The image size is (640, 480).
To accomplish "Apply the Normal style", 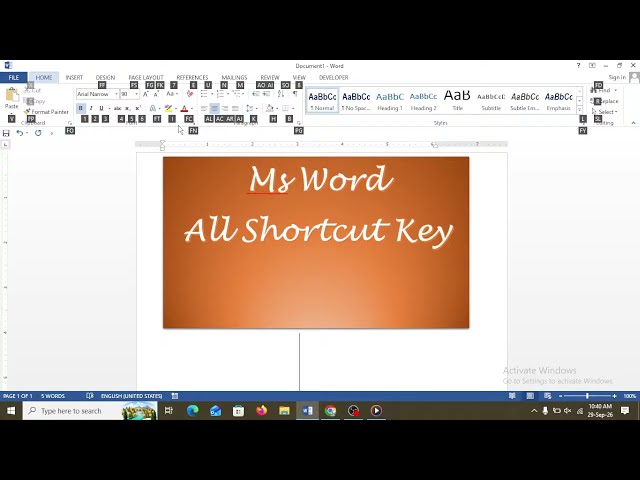I will [322, 100].
